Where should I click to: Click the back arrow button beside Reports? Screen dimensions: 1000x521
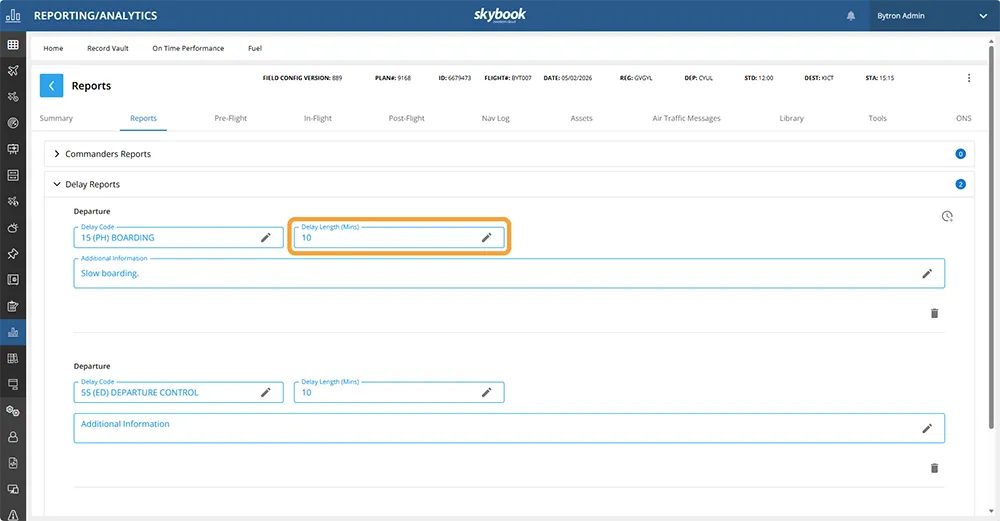coord(51,86)
